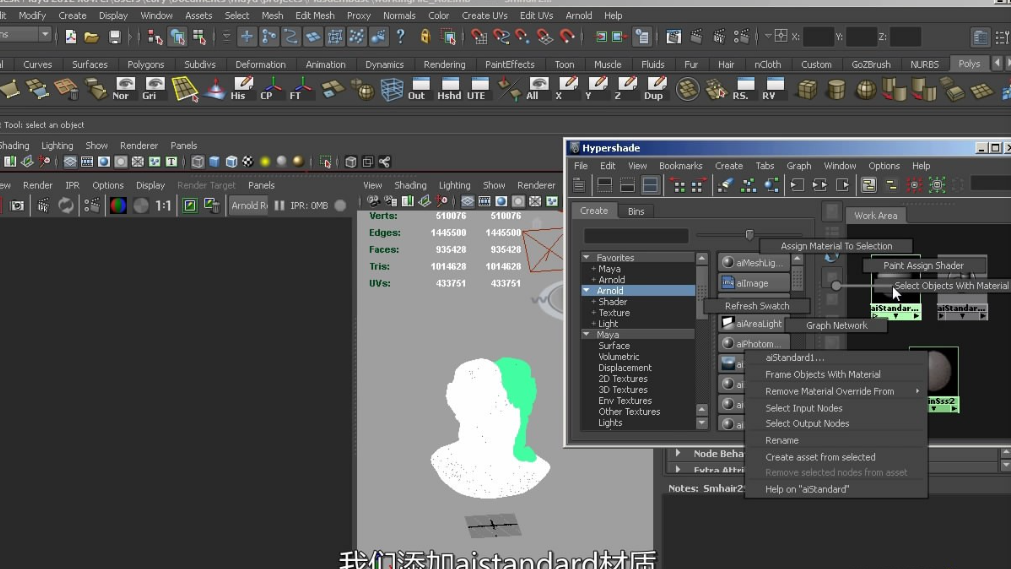
Task: Create an aiMeshLight node
Action: click(x=752, y=263)
